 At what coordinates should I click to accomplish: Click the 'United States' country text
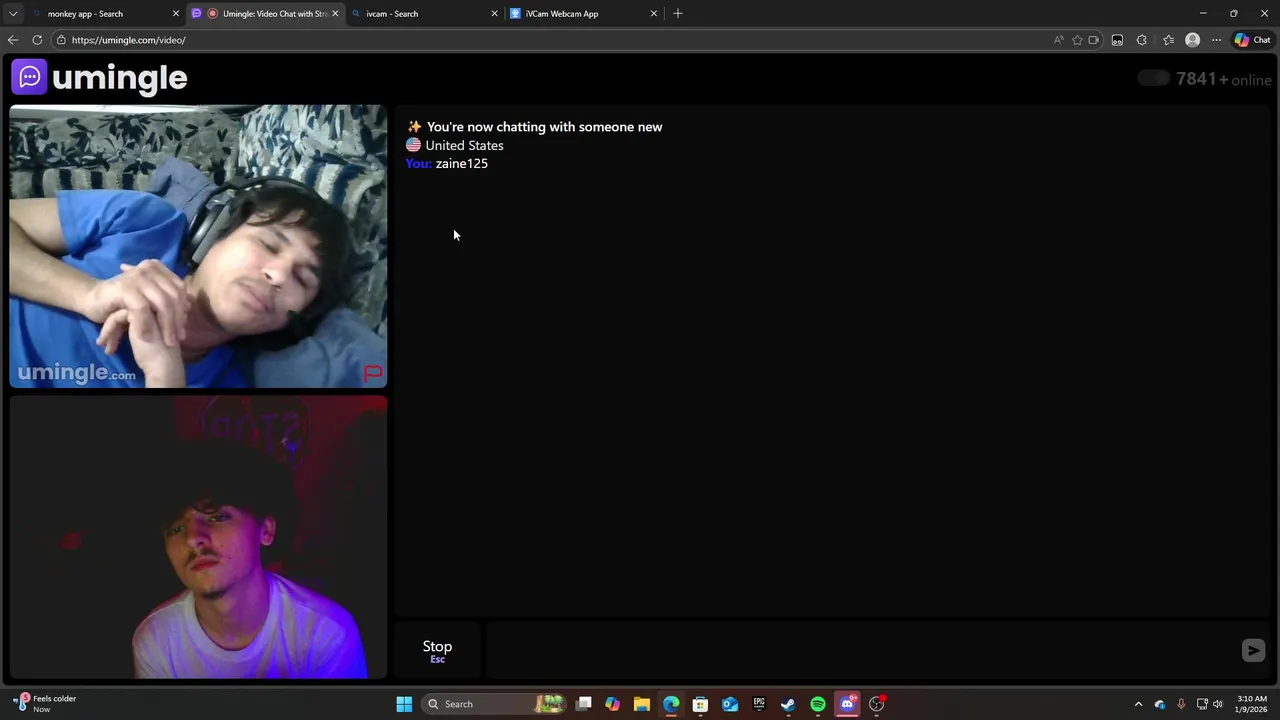[x=464, y=146]
